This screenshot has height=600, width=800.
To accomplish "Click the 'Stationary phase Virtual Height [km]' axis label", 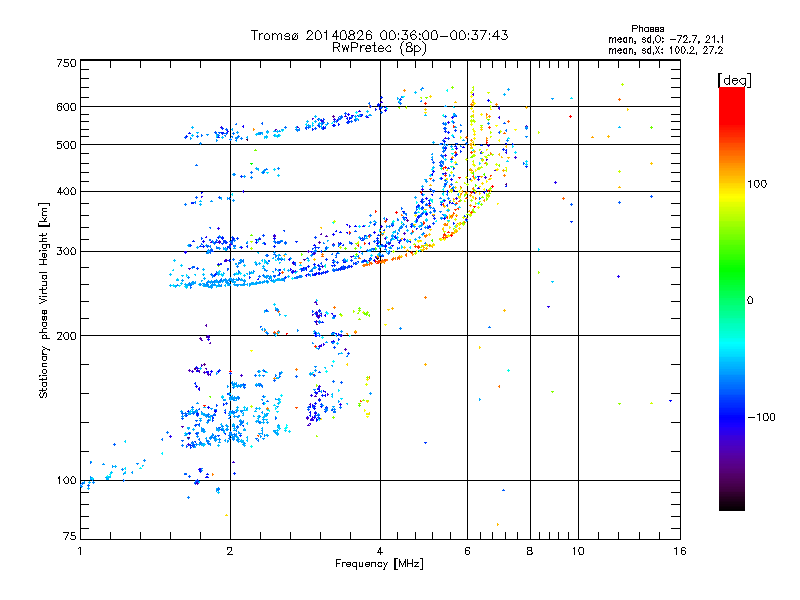I will [44, 300].
